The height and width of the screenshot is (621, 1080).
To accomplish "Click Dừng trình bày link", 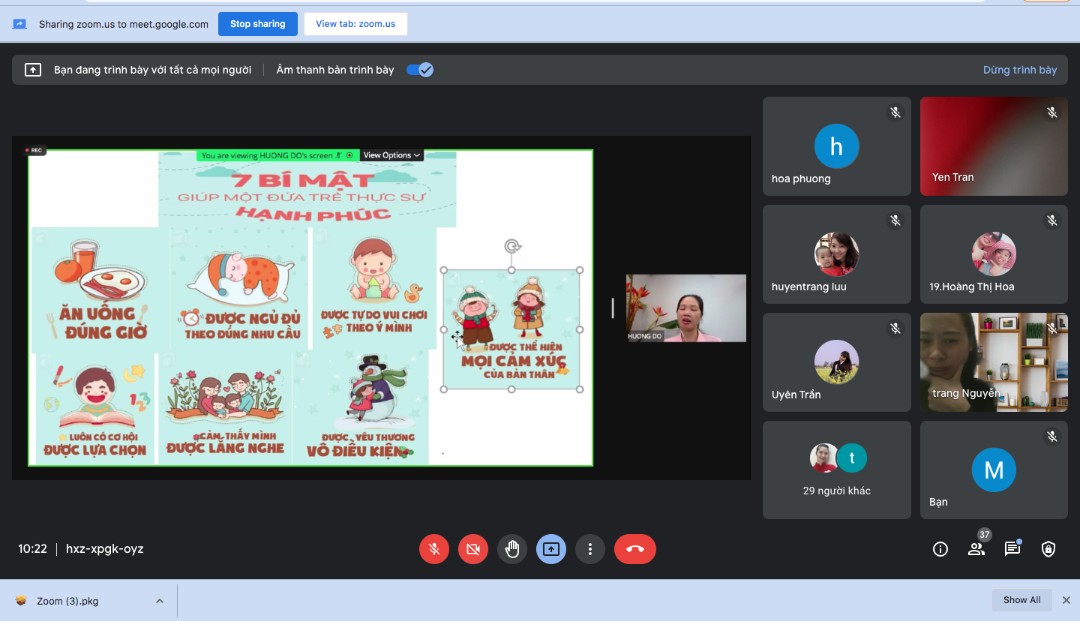I will (1019, 70).
